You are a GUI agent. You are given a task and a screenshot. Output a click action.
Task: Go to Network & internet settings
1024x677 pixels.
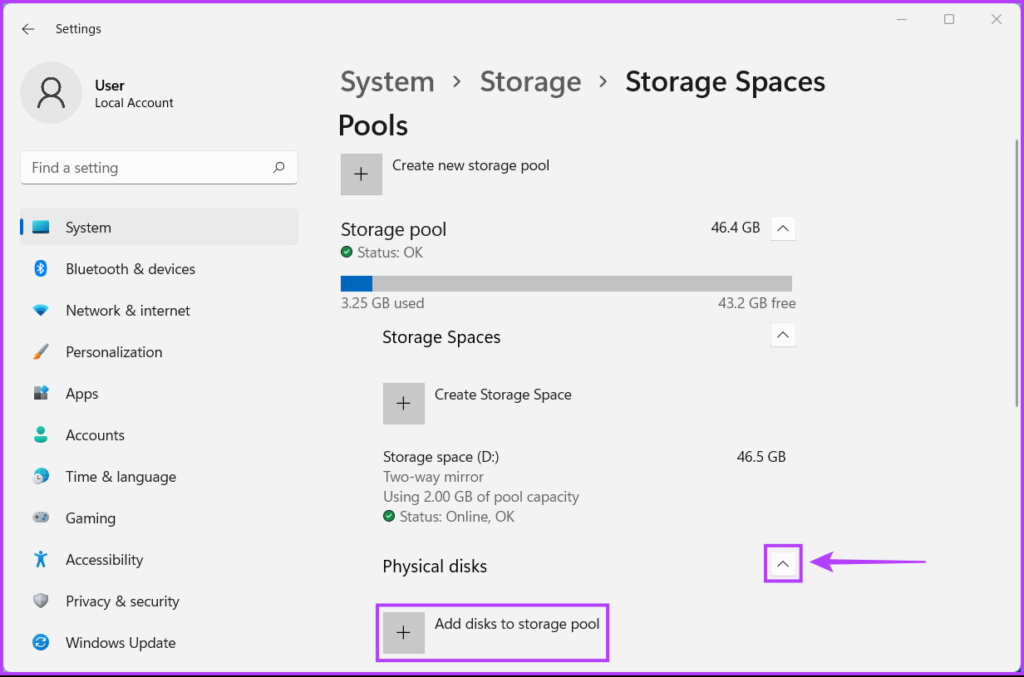[127, 311]
